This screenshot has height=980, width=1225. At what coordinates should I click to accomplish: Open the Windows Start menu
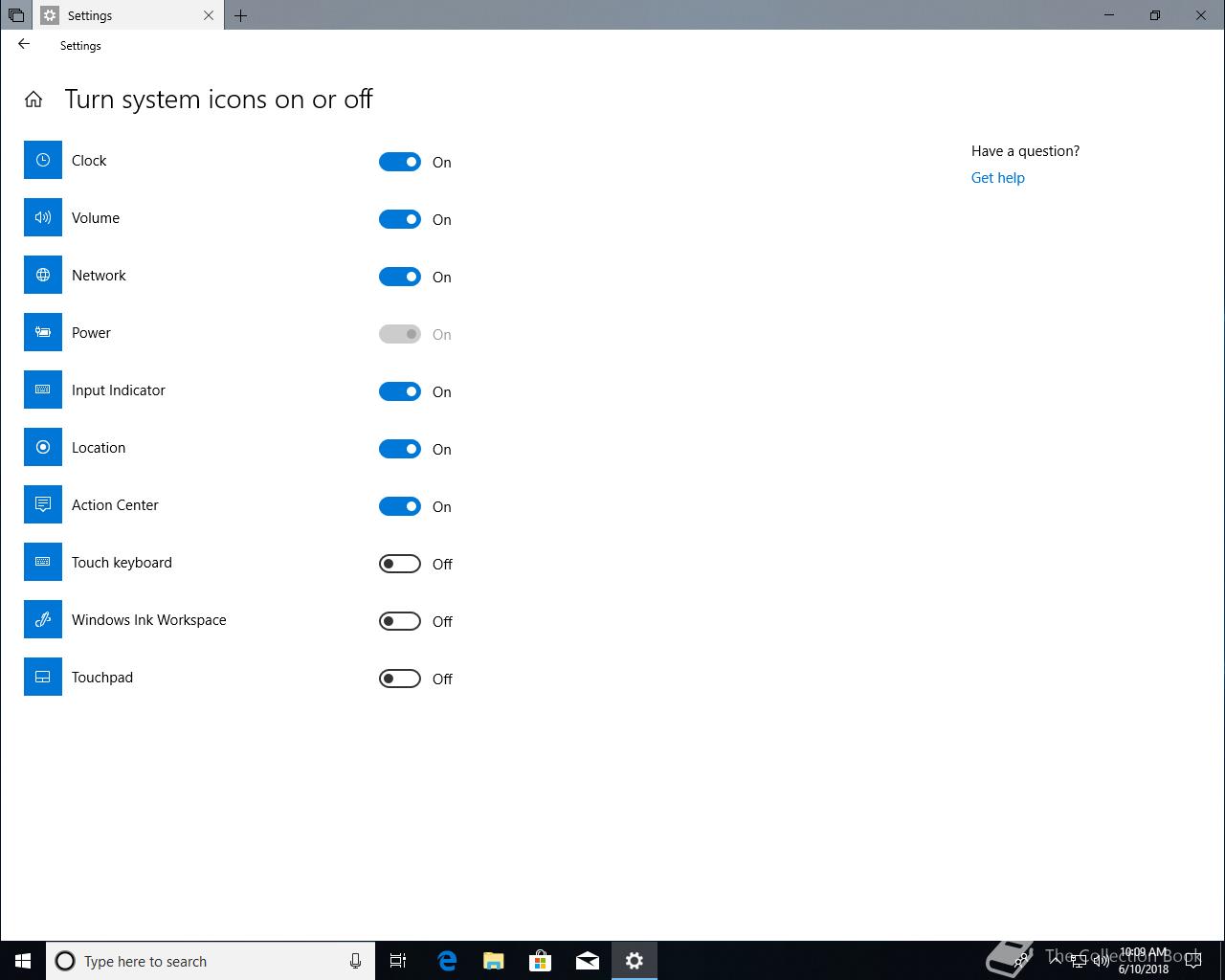pos(23,961)
